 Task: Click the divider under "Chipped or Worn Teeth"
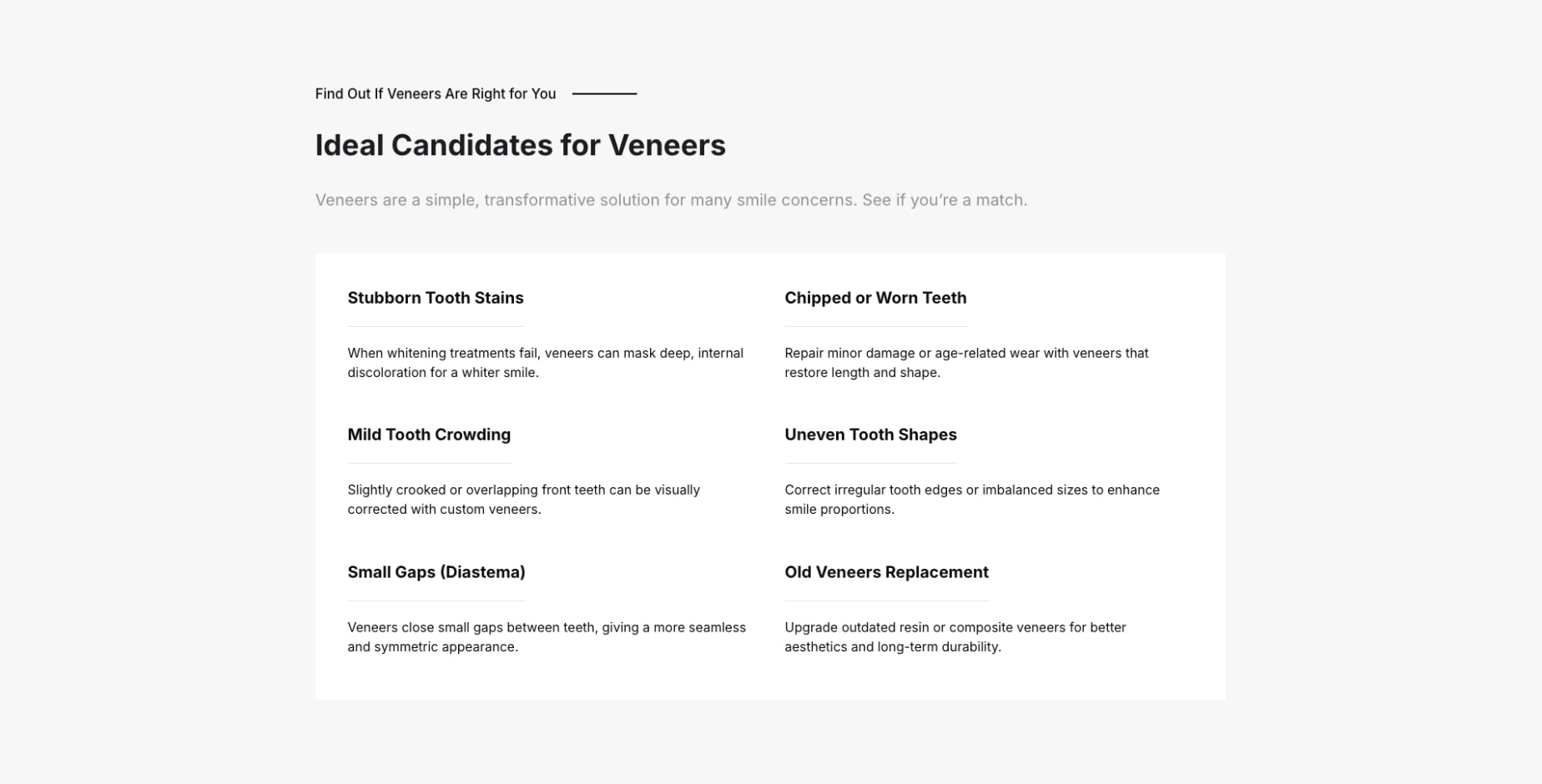[x=875, y=326]
